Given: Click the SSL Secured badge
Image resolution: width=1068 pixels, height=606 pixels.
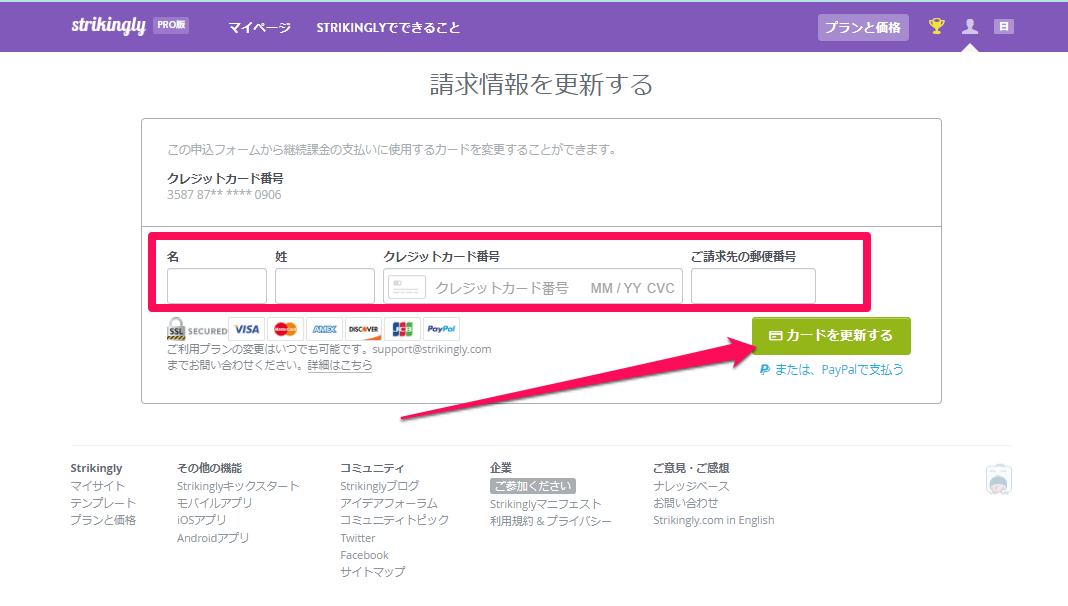Looking at the screenshot, I should 197,329.
